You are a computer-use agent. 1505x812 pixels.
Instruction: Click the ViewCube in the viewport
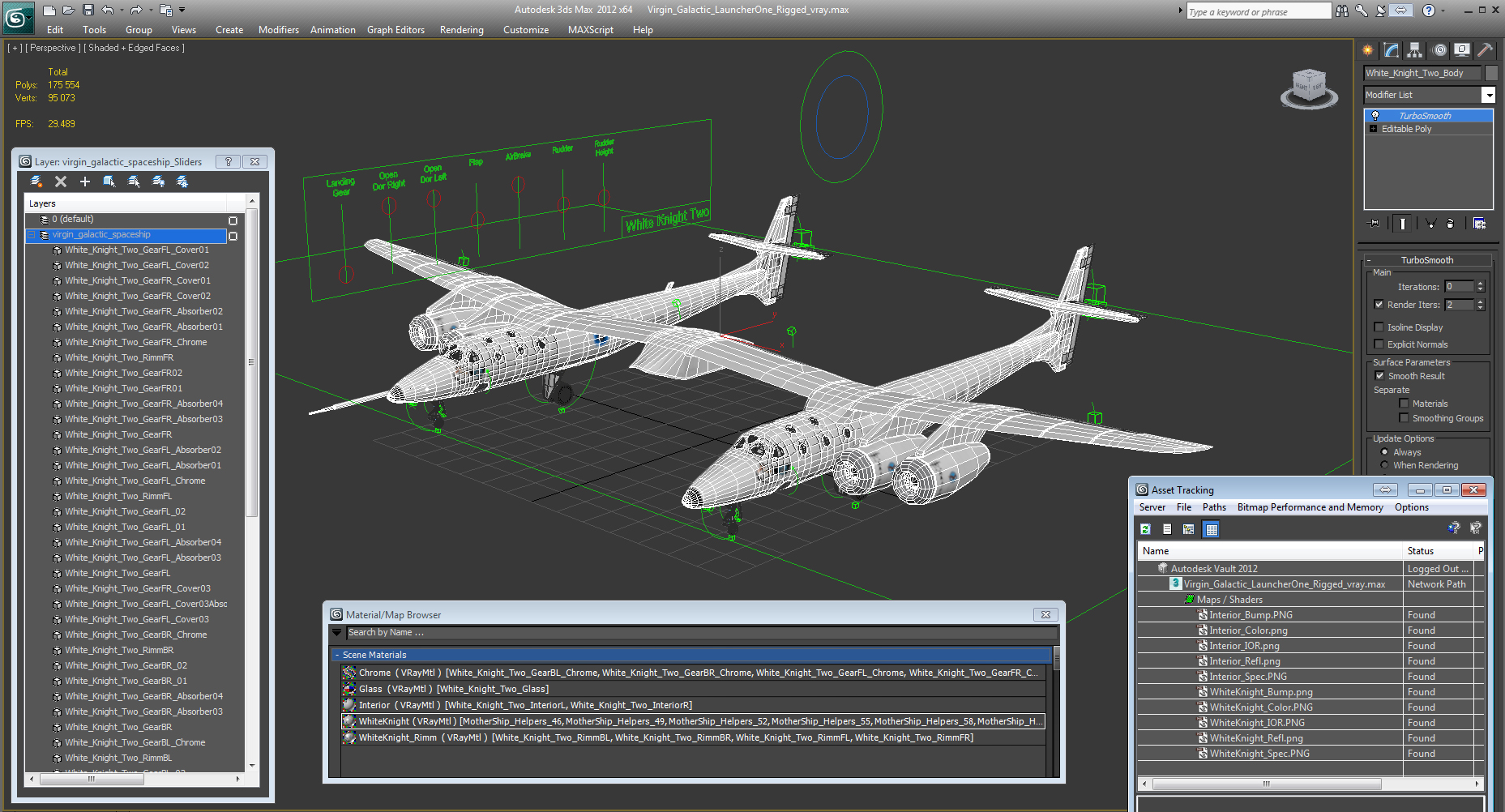(x=1308, y=87)
